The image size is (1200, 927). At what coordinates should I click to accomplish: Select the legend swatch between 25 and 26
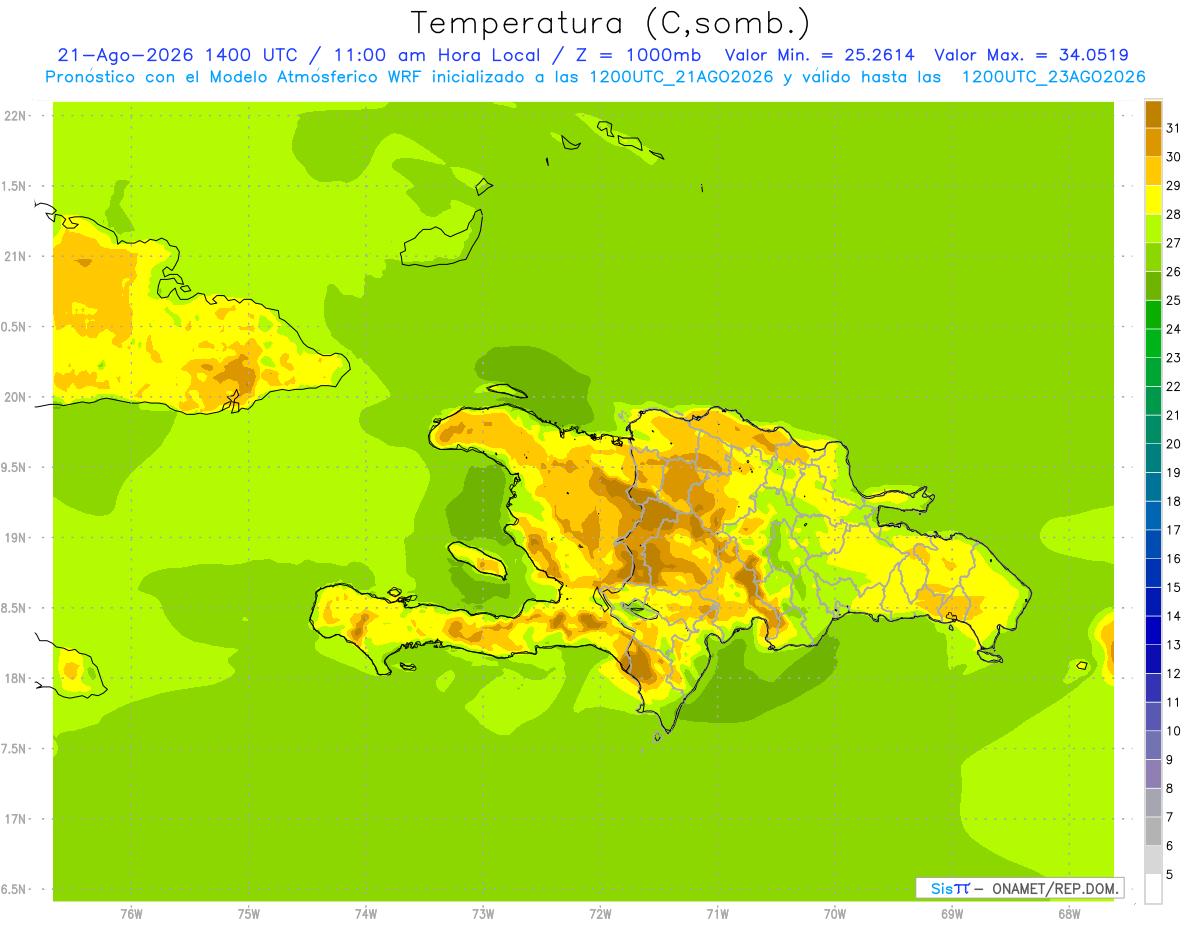click(1153, 286)
